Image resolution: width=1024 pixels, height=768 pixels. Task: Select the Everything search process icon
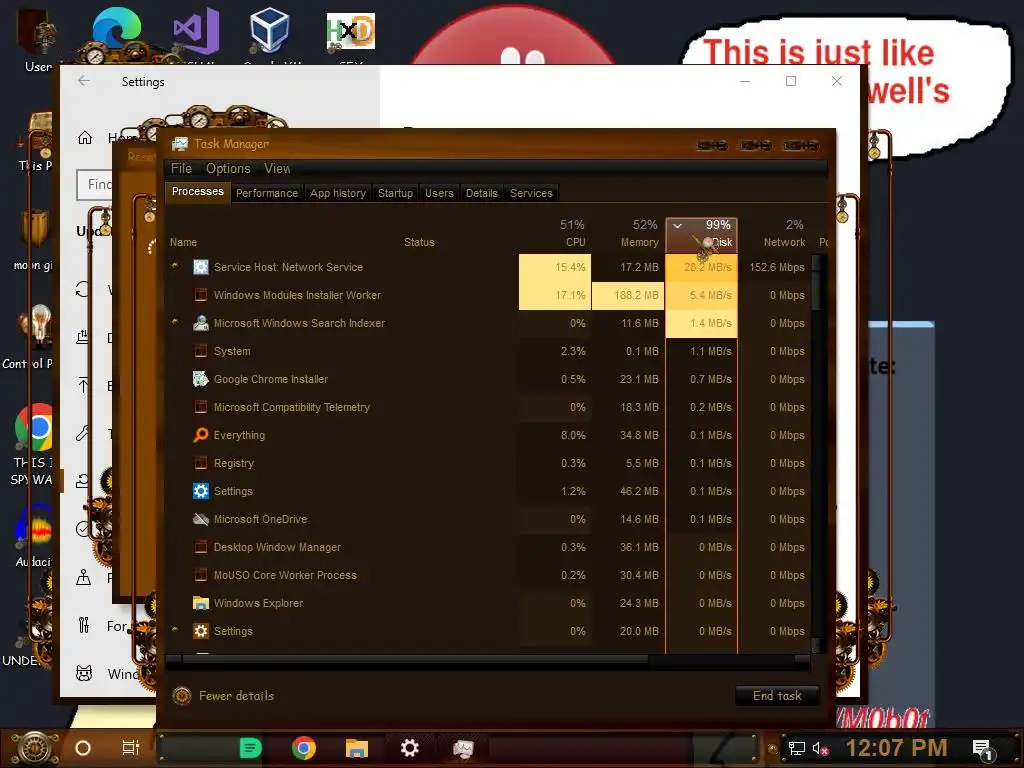pyautogui.click(x=200, y=435)
